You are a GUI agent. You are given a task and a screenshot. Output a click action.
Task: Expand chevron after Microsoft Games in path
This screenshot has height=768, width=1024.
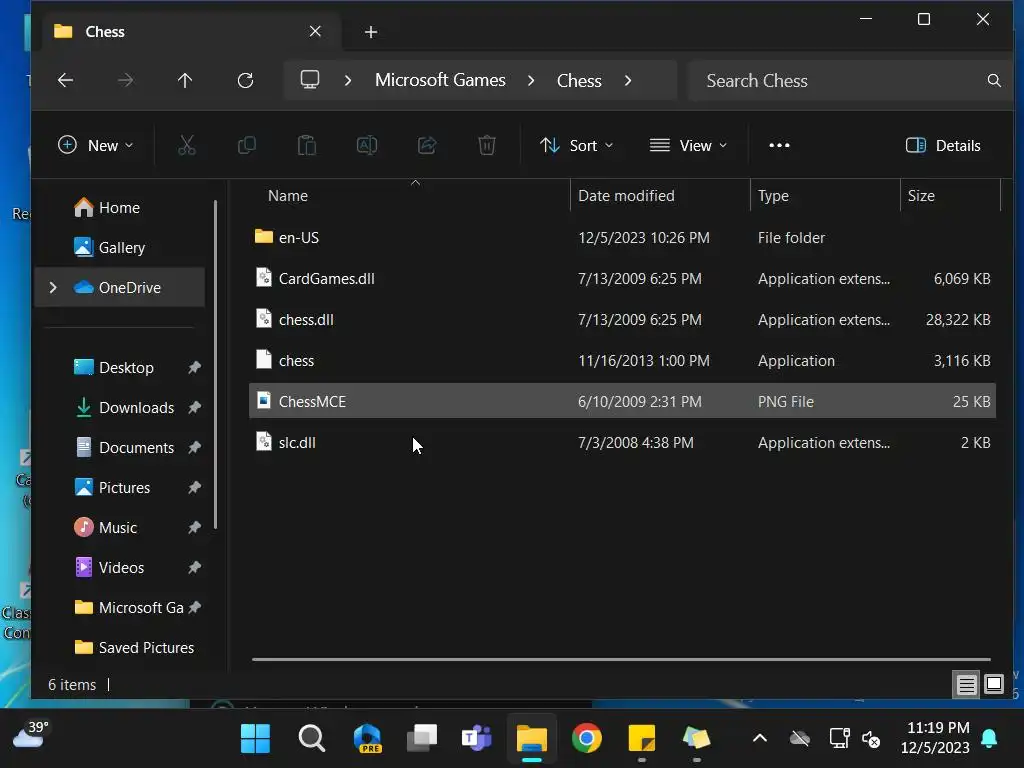(531, 80)
